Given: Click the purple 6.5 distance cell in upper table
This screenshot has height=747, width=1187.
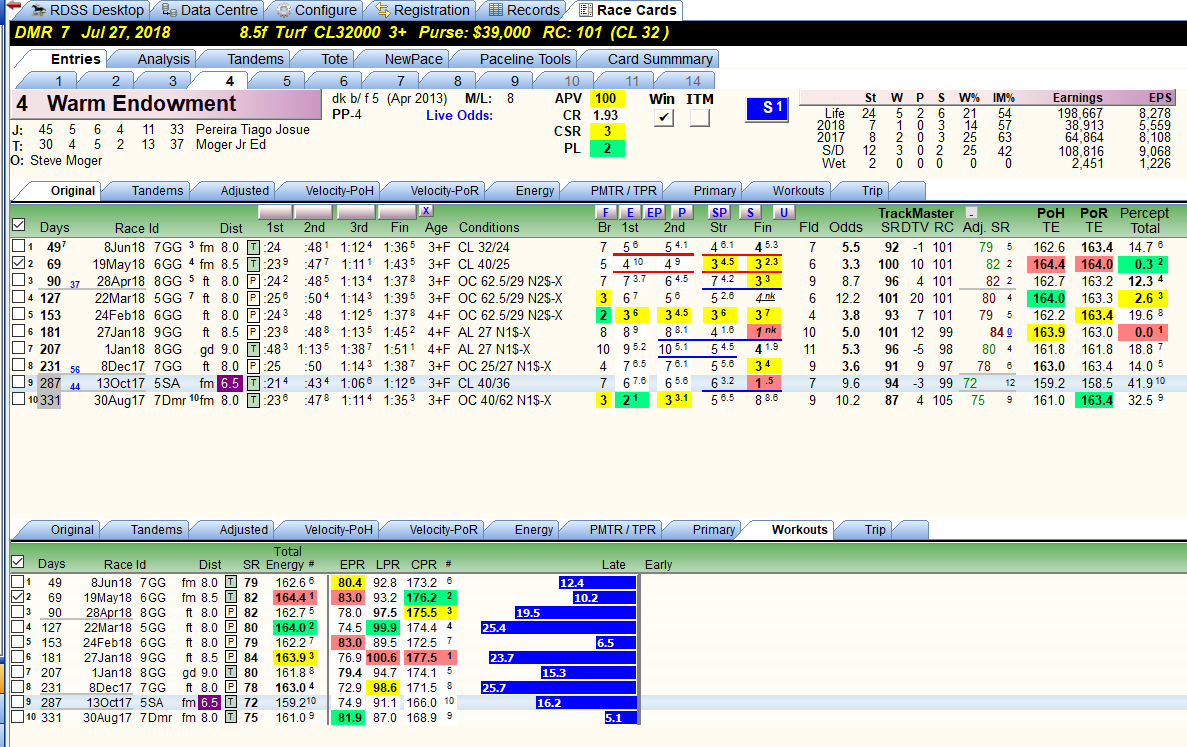Looking at the screenshot, I should 229,383.
